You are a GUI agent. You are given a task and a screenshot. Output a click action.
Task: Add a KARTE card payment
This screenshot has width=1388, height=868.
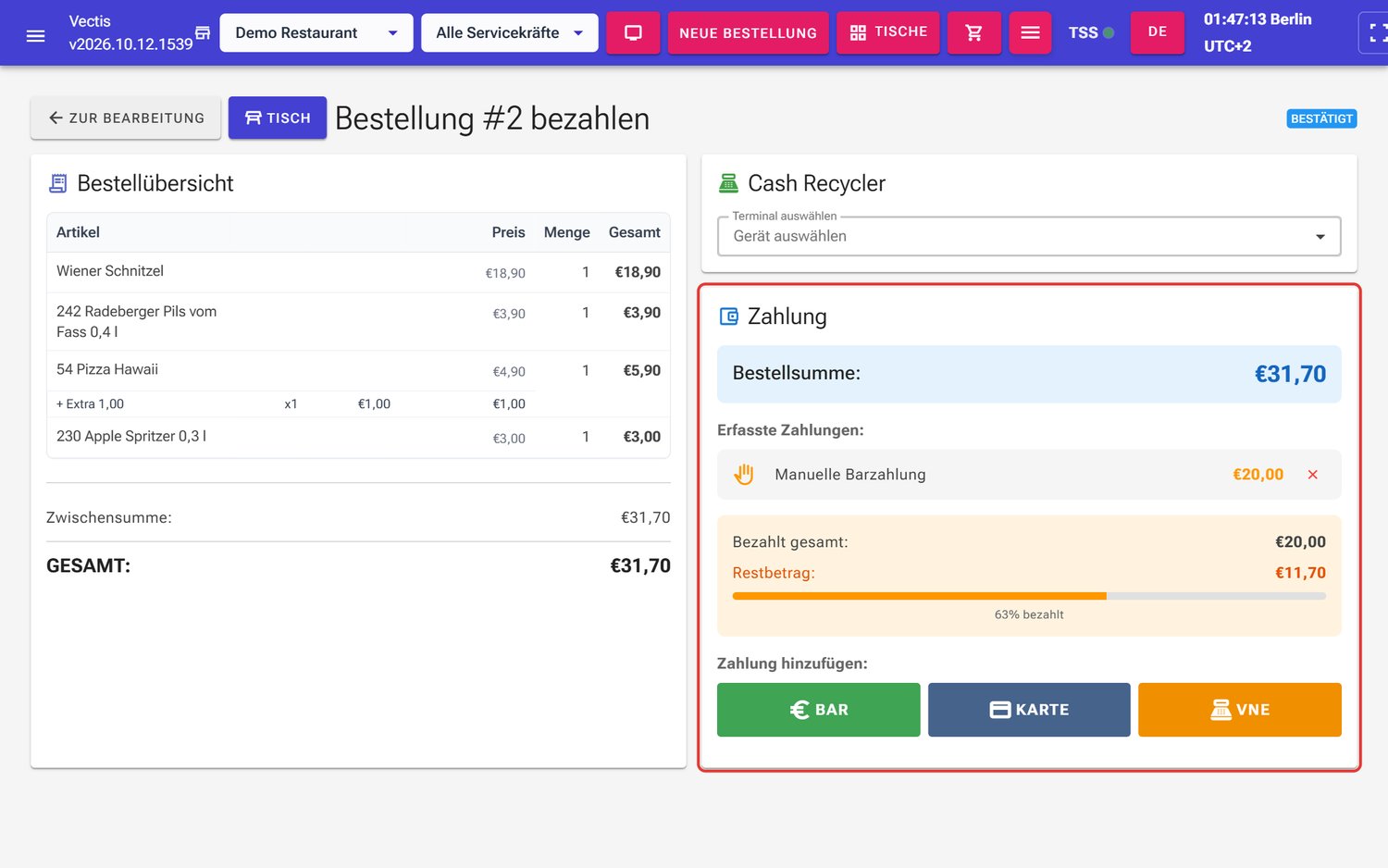point(1029,710)
